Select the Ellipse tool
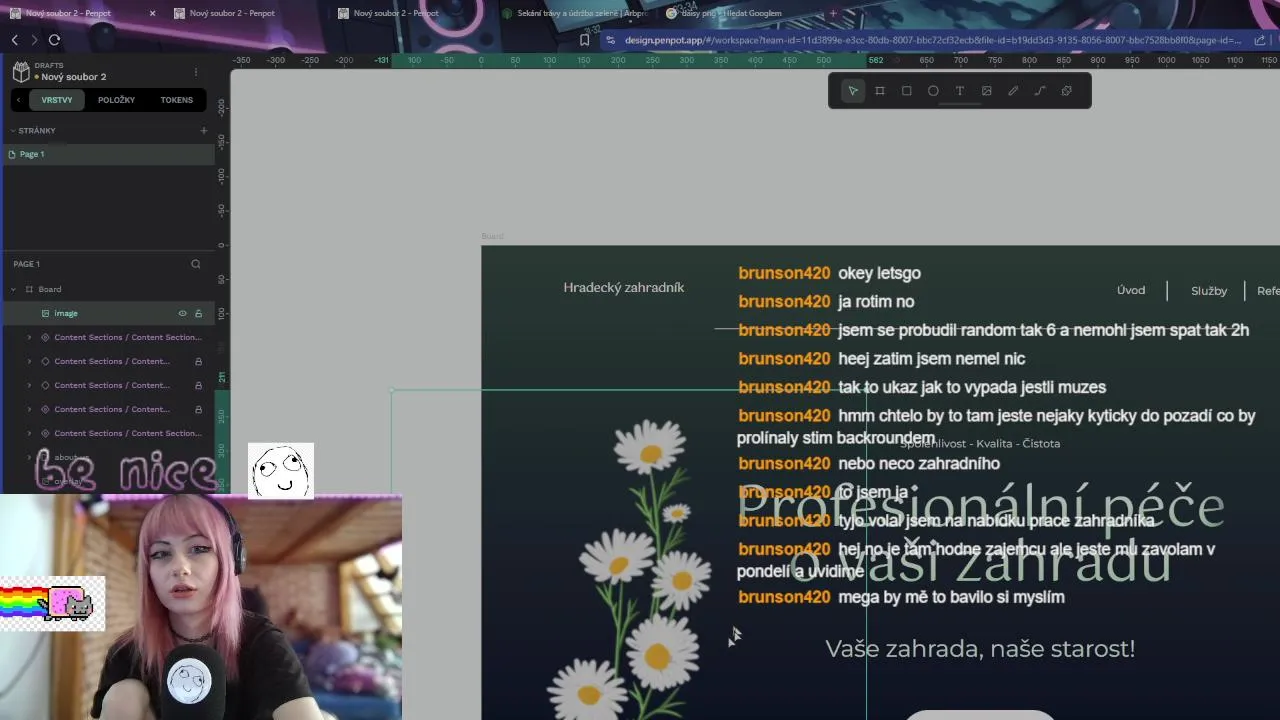 tap(933, 91)
